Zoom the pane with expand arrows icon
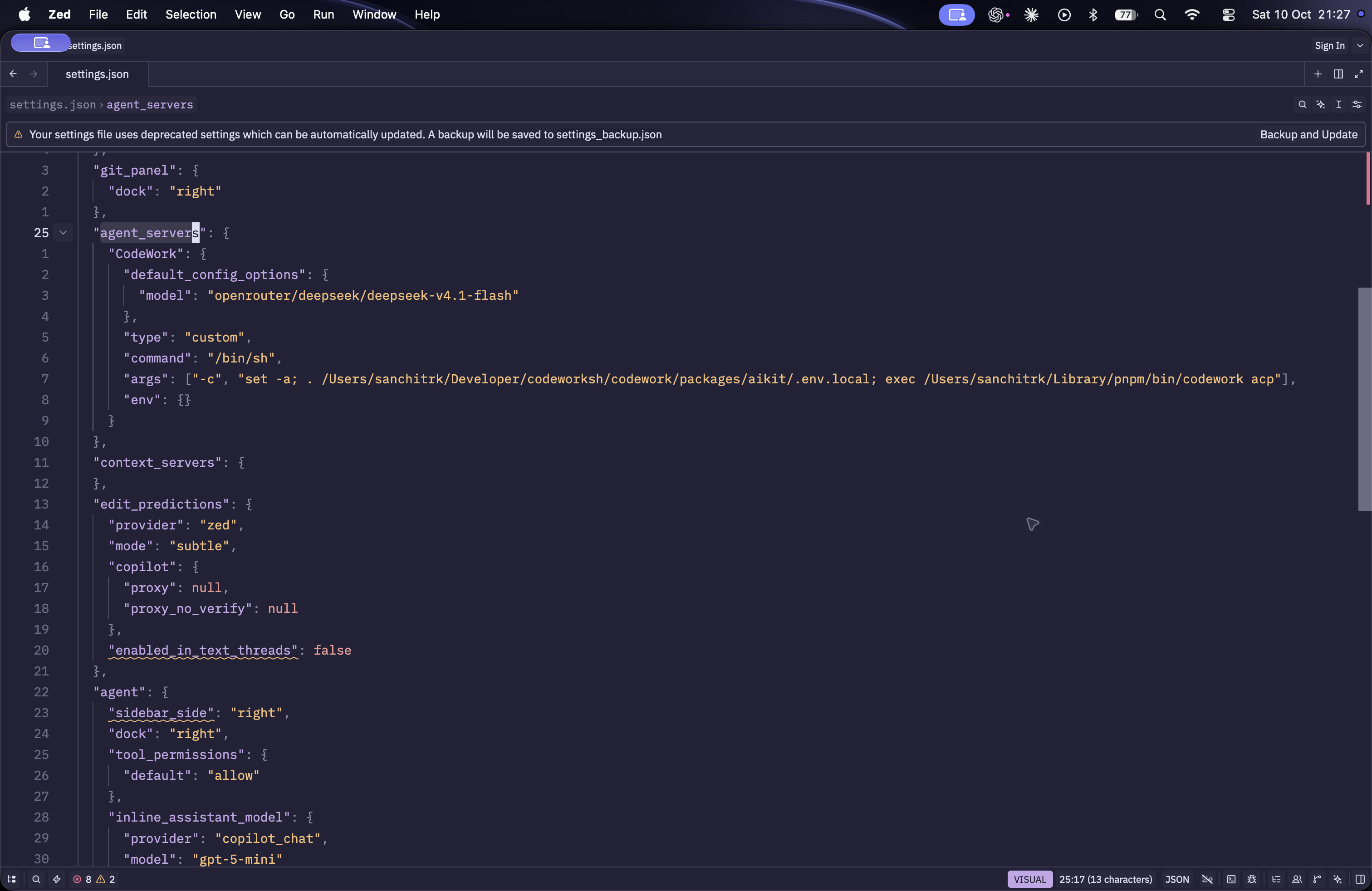Viewport: 1372px width, 891px height. point(1359,74)
